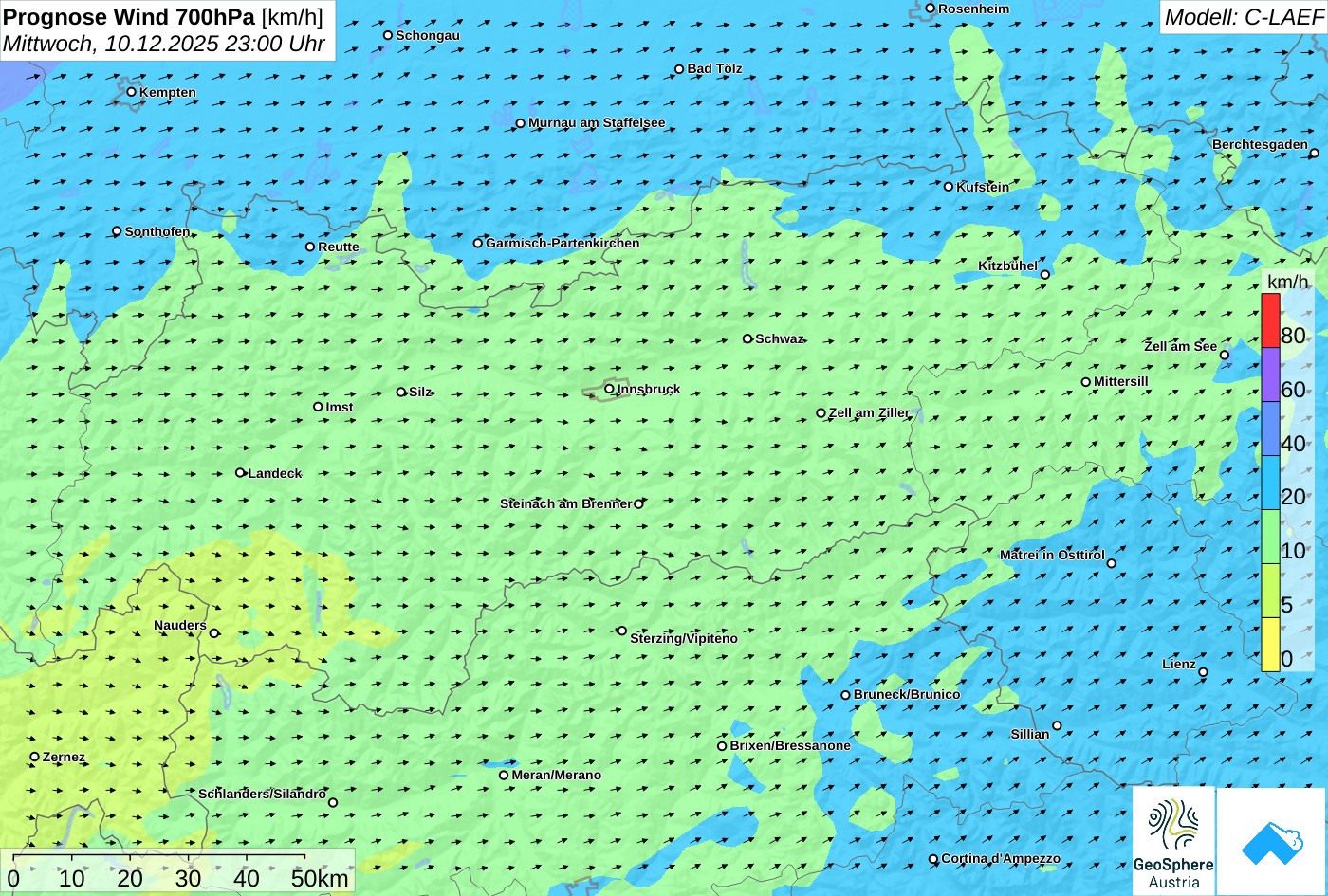Click the 'Prognose Wind 700hPa' title
1328x896 pixels.
[129, 16]
